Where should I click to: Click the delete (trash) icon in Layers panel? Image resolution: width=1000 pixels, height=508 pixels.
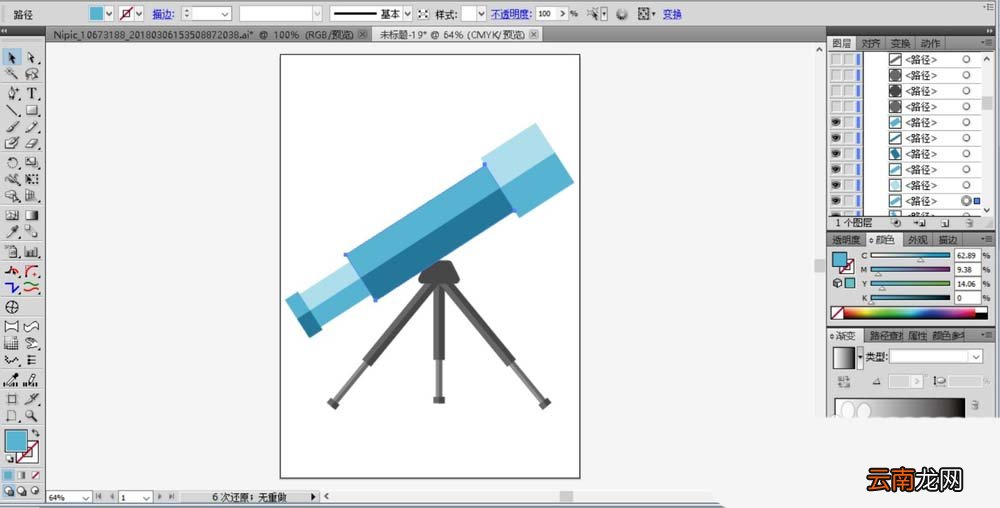pyautogui.click(x=969, y=223)
